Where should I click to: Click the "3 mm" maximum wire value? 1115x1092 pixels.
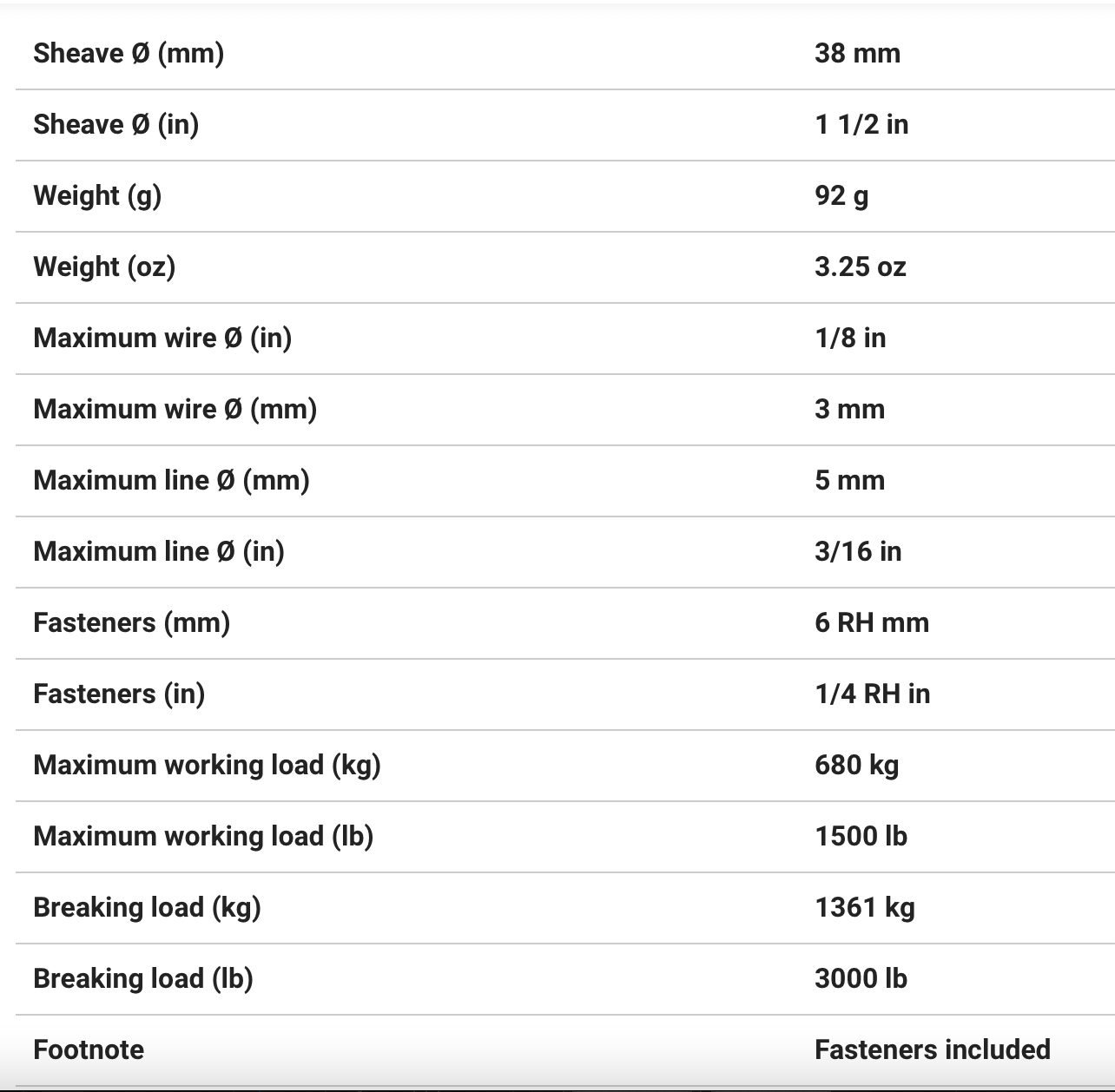pos(849,410)
